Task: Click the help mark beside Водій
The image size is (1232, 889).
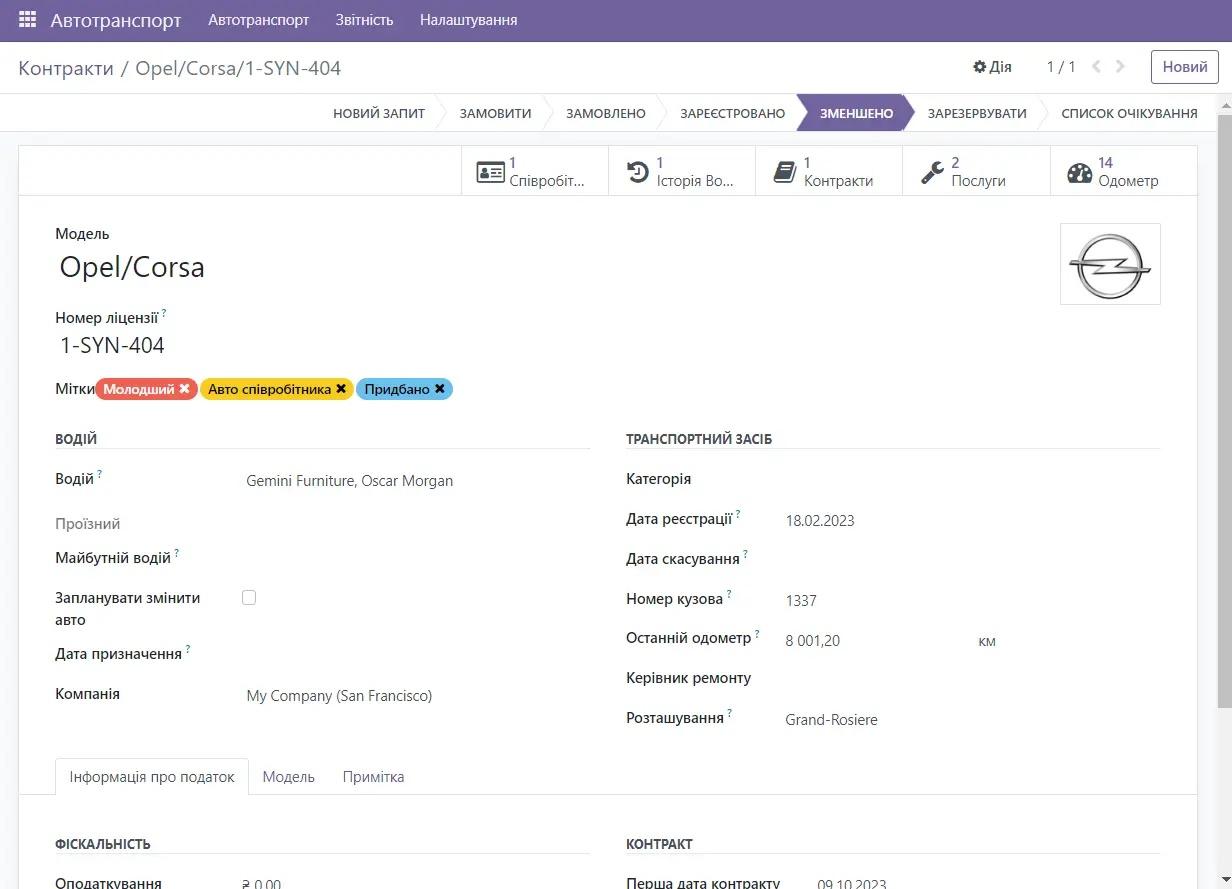Action: tap(100, 474)
